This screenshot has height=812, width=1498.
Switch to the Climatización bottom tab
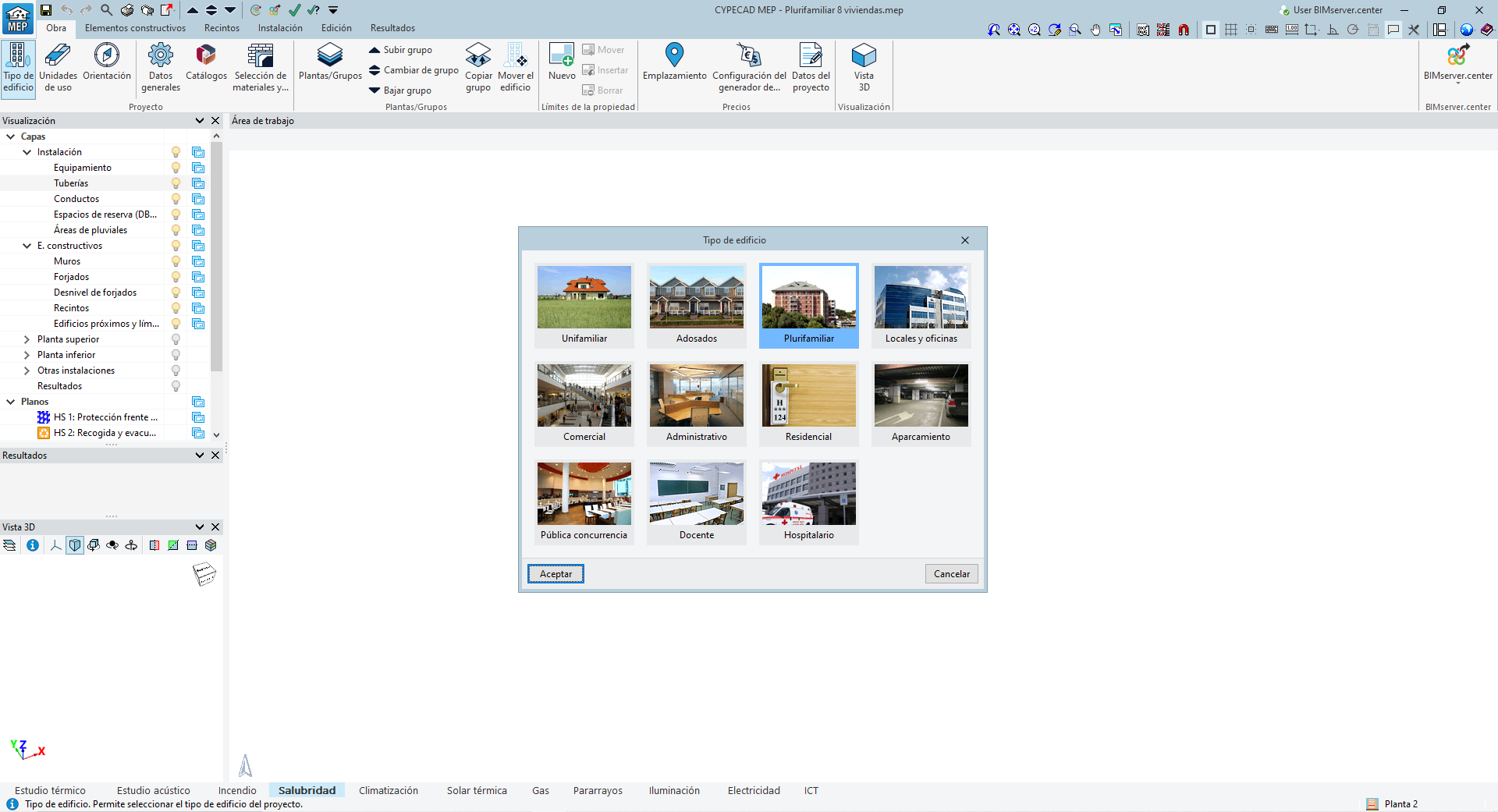tap(388, 790)
